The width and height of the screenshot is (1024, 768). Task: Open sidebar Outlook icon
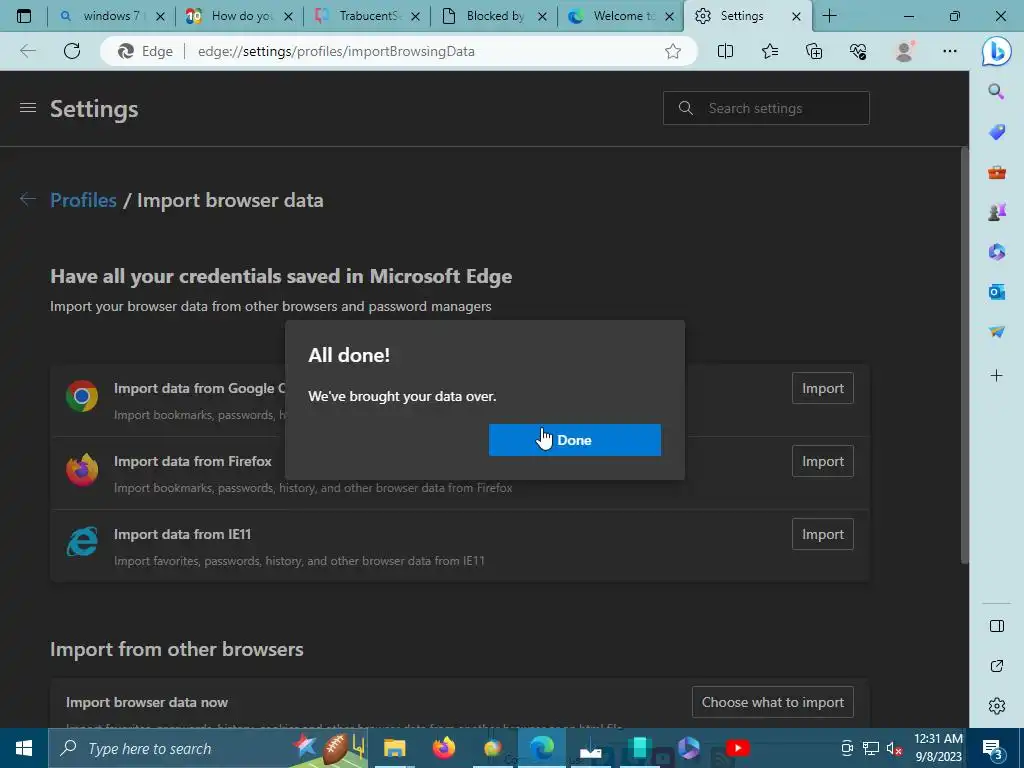[997, 292]
